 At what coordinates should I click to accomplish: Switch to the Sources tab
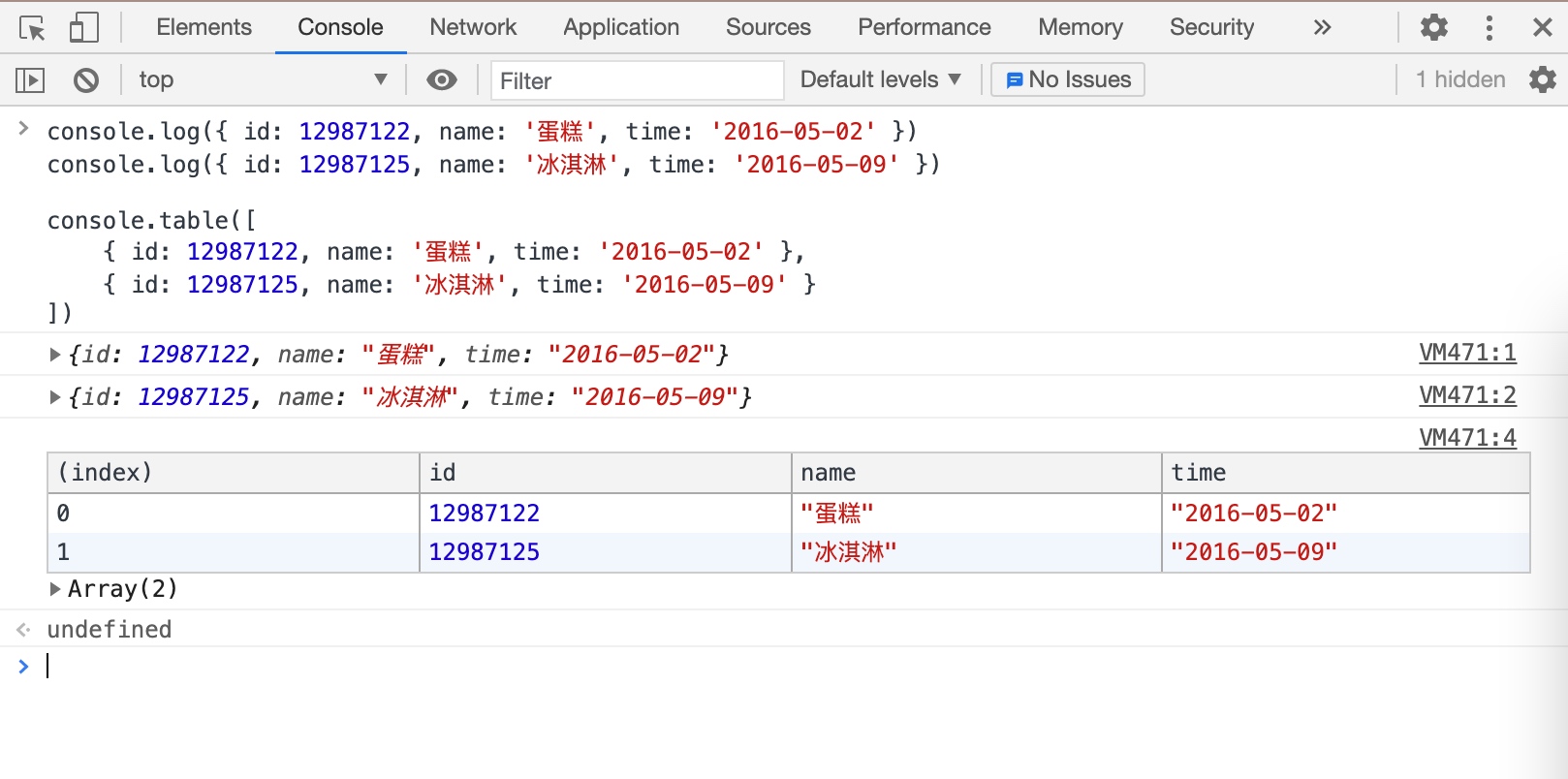(x=768, y=28)
